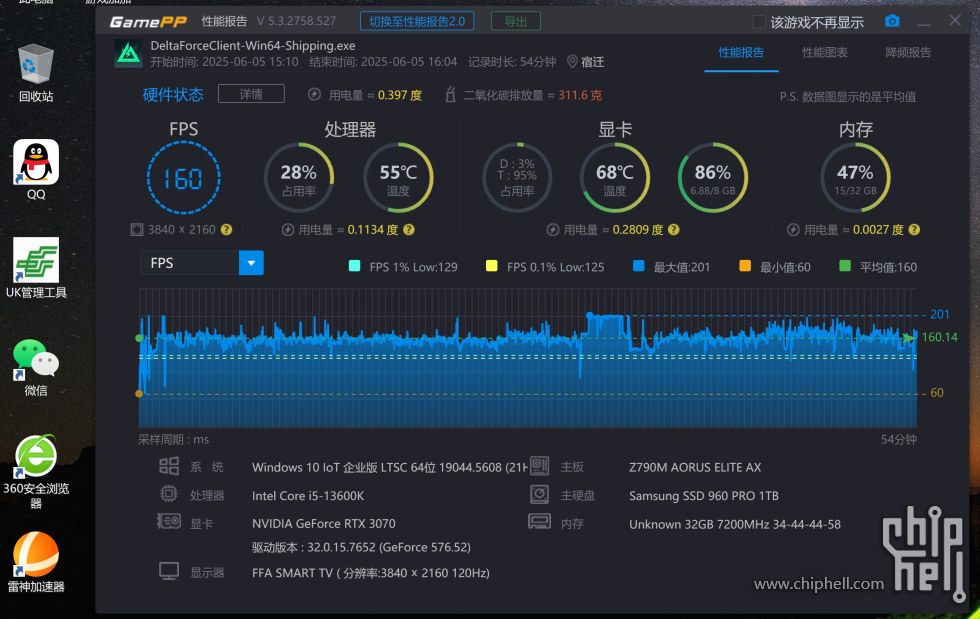The height and width of the screenshot is (619, 980).
Task: Click the processor 55℃ temperature gauge
Action: [399, 178]
